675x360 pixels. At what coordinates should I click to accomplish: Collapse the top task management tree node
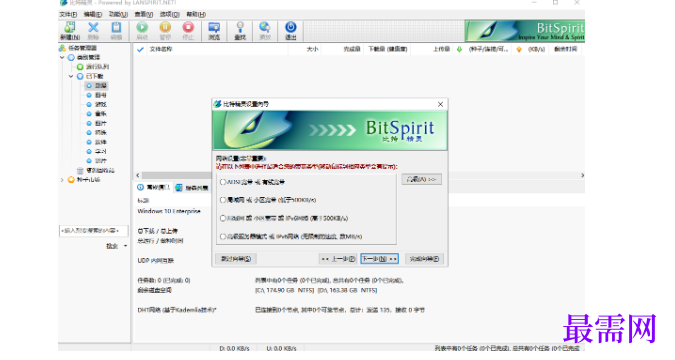(62, 57)
